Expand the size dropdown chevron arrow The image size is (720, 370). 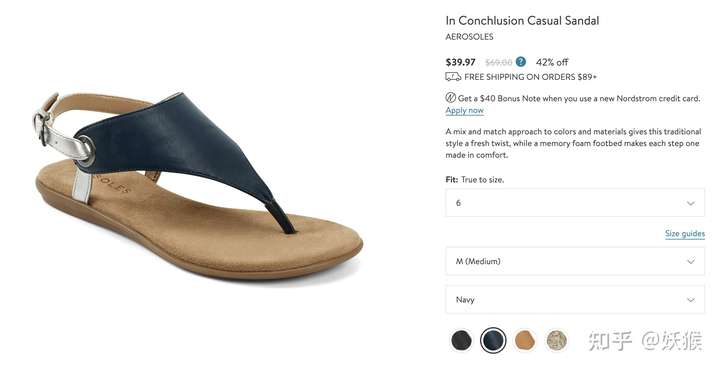coord(691,203)
